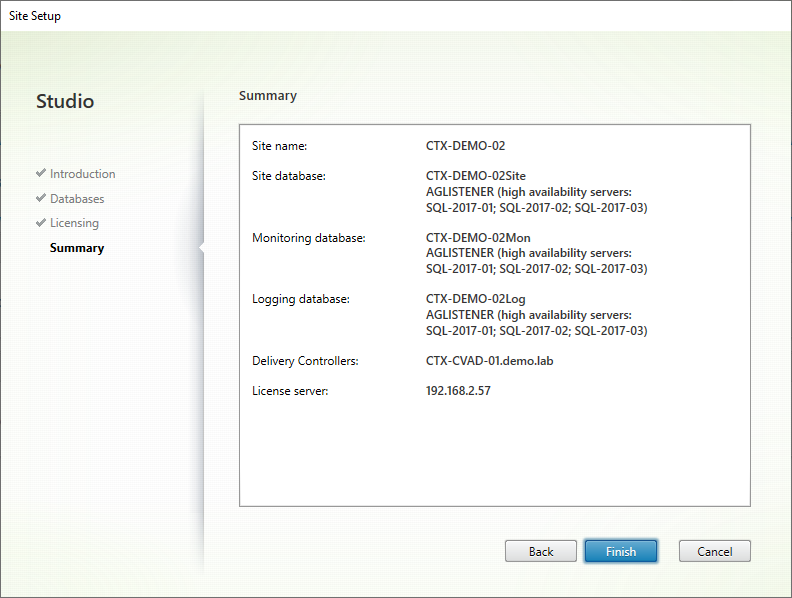Screen dimensions: 792x598
Task: Select the Databases wizard step
Action: 77,198
